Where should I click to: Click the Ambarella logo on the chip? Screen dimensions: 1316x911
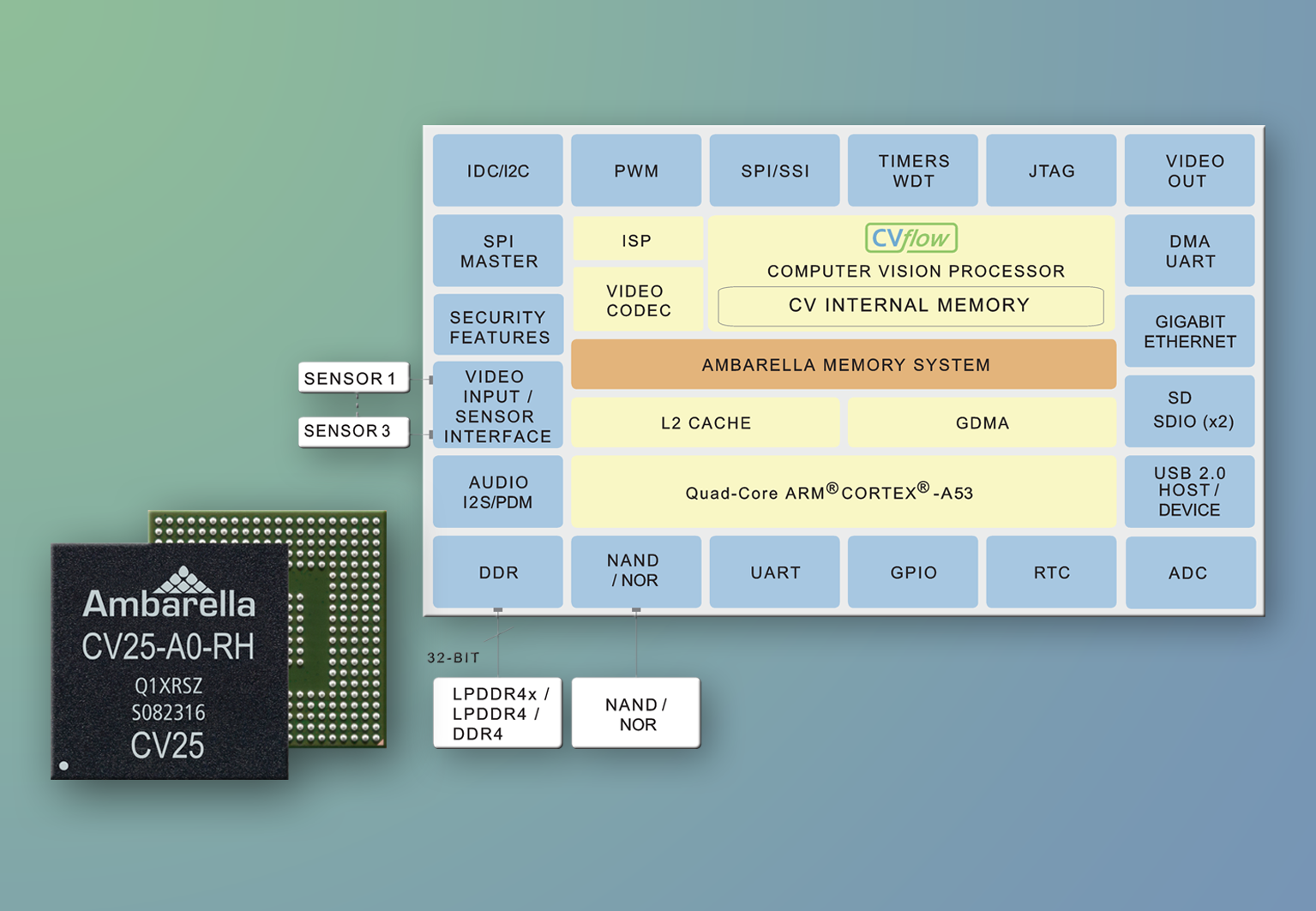click(169, 593)
